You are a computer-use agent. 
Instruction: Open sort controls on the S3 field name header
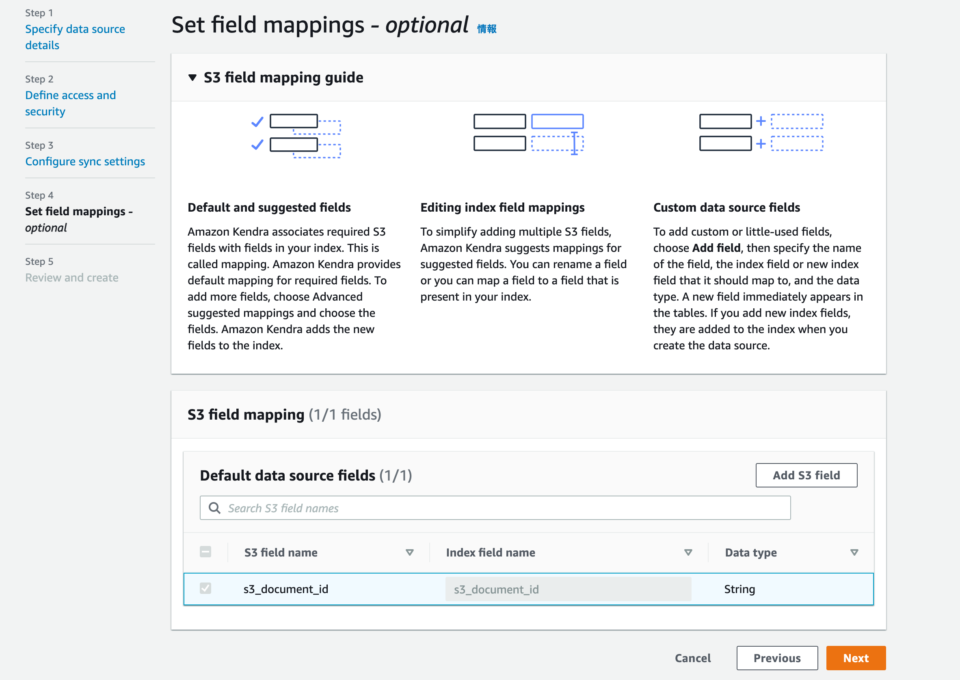pos(410,552)
